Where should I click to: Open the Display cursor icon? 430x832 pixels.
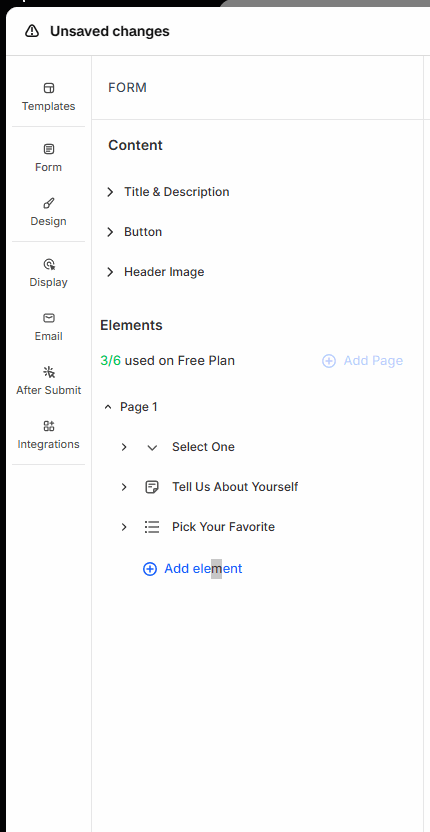click(49, 264)
